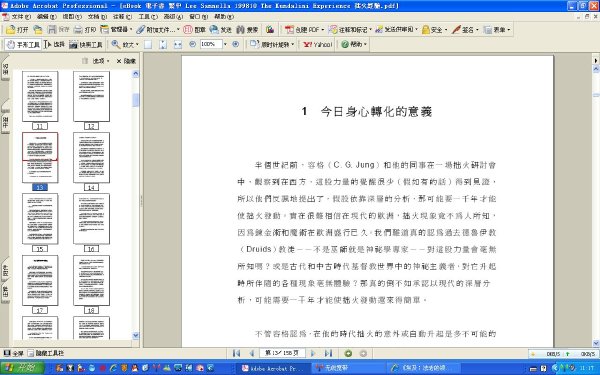Viewport: 600px width, 375px height.
Task: Select page 14 thumbnail
Action: (x=91, y=158)
